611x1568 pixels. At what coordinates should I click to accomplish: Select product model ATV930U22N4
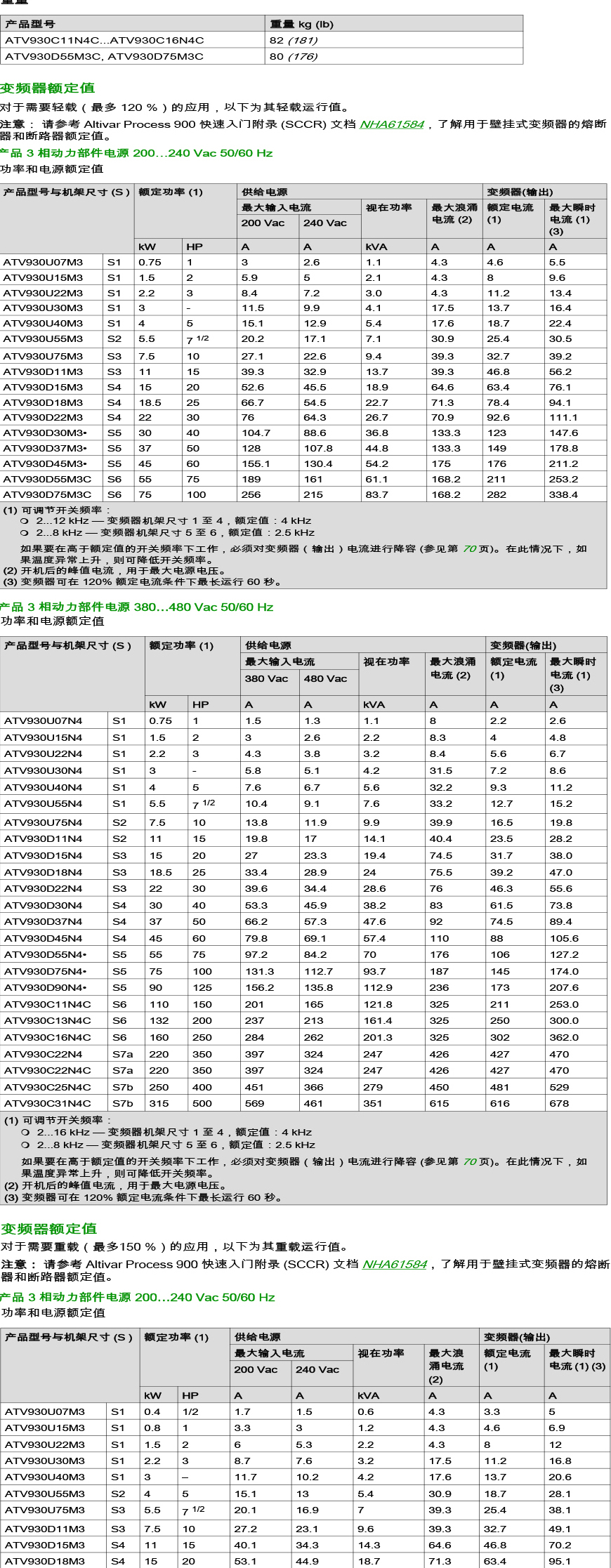(44, 753)
